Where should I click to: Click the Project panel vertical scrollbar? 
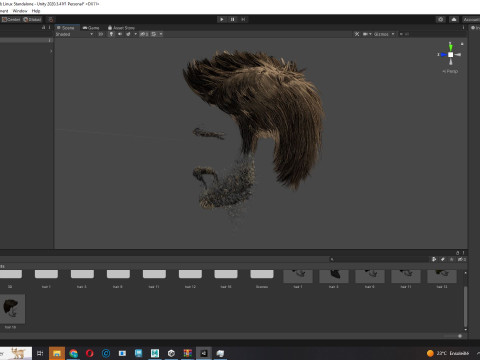click(465, 306)
